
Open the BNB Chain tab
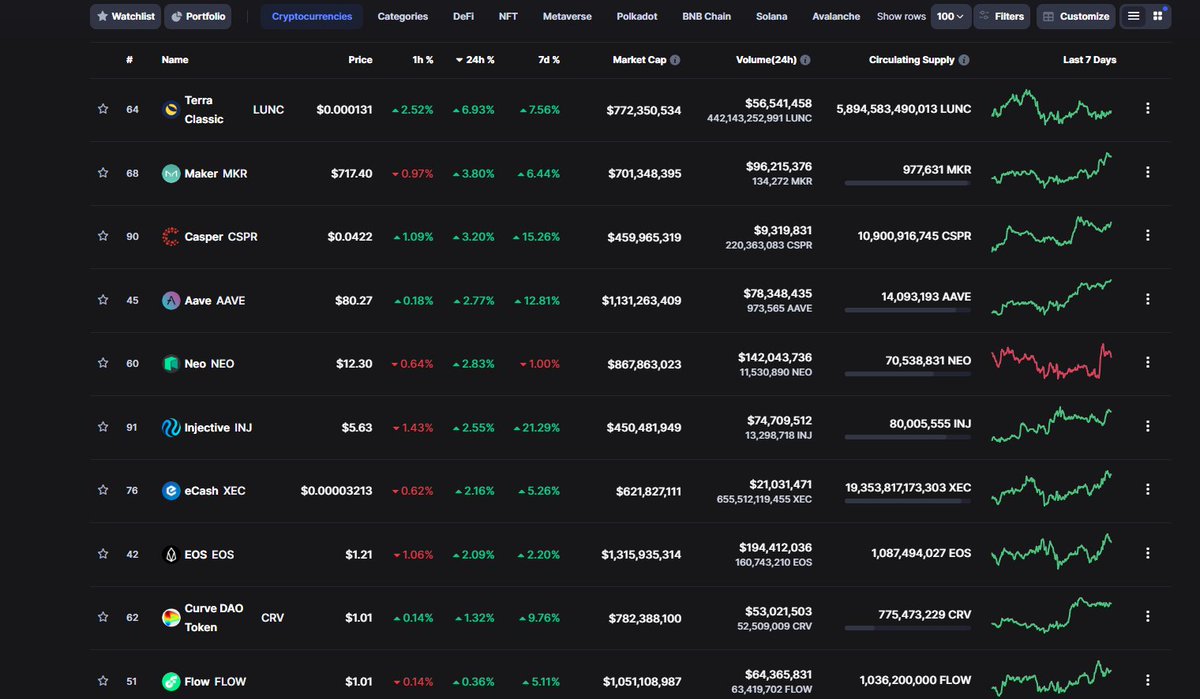point(706,16)
